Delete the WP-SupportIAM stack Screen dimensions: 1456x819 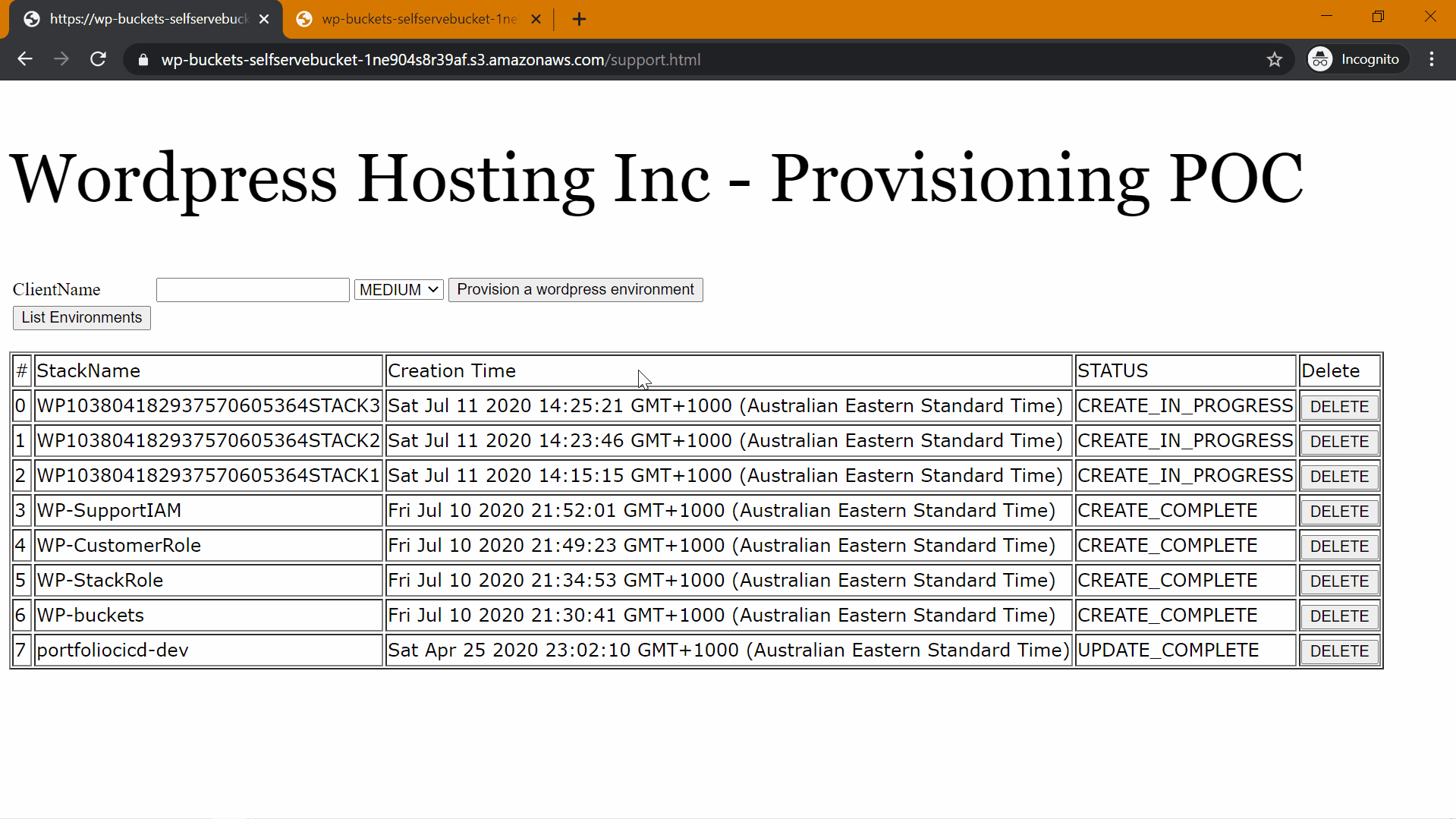[1339, 512]
